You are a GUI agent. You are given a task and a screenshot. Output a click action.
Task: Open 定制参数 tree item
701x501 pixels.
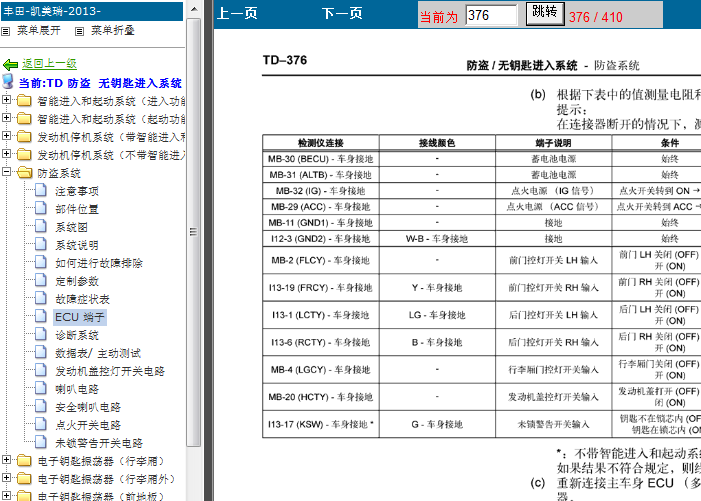(77, 281)
